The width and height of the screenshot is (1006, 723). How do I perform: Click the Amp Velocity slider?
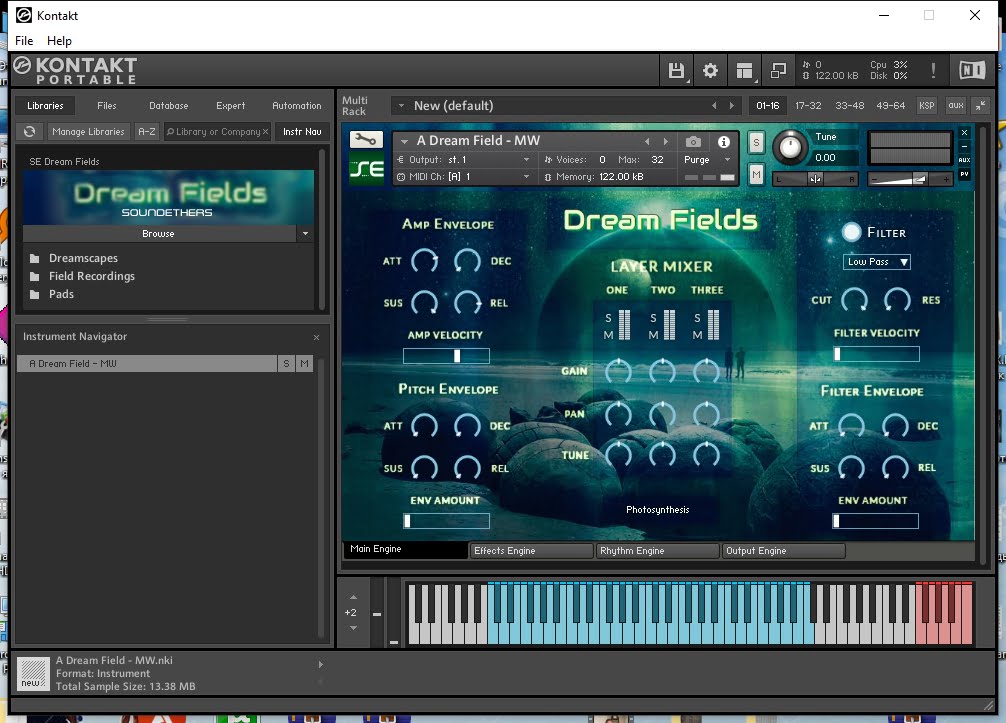(x=447, y=355)
